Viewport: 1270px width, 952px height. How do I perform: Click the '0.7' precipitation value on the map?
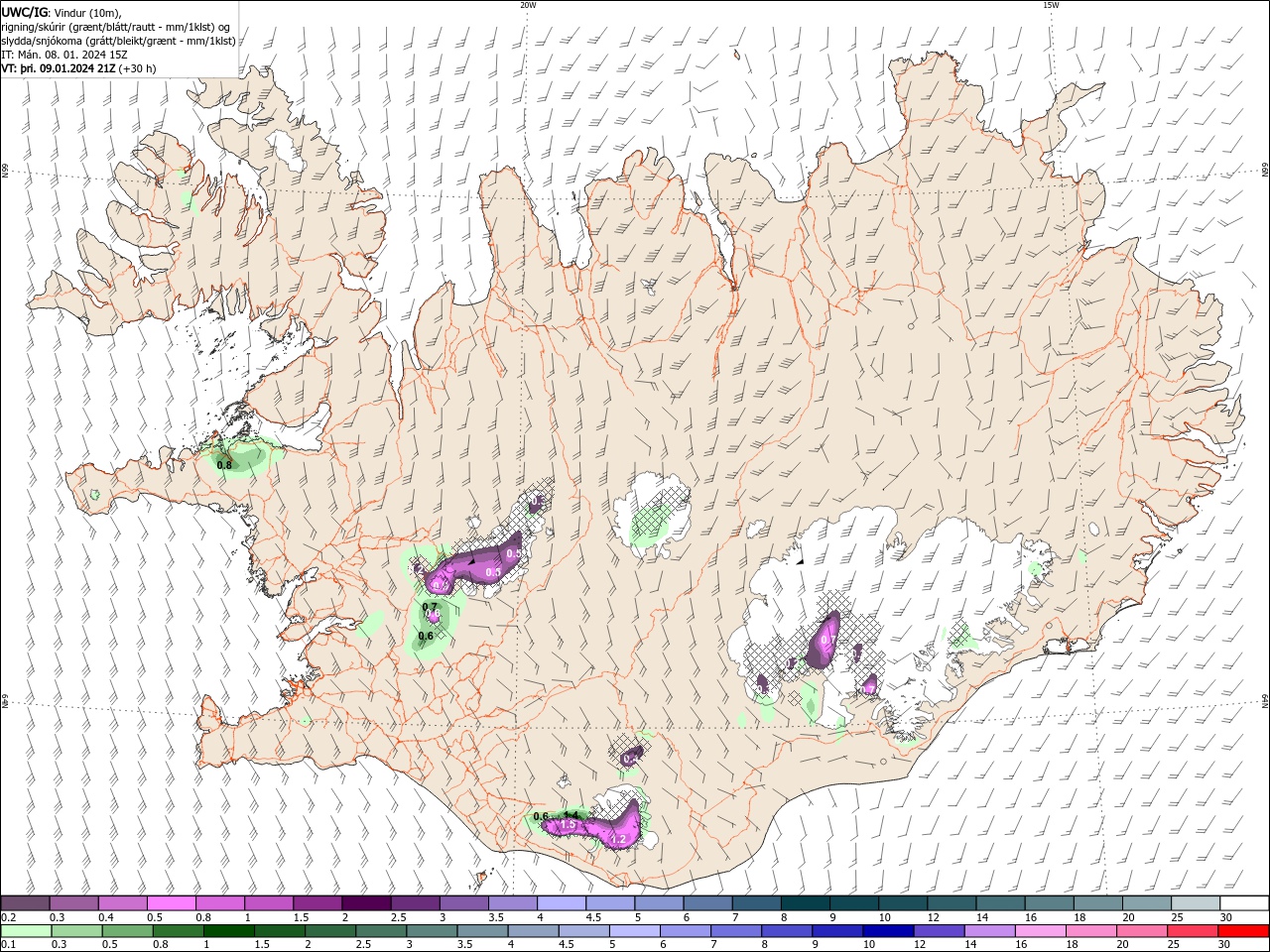pyautogui.click(x=430, y=607)
